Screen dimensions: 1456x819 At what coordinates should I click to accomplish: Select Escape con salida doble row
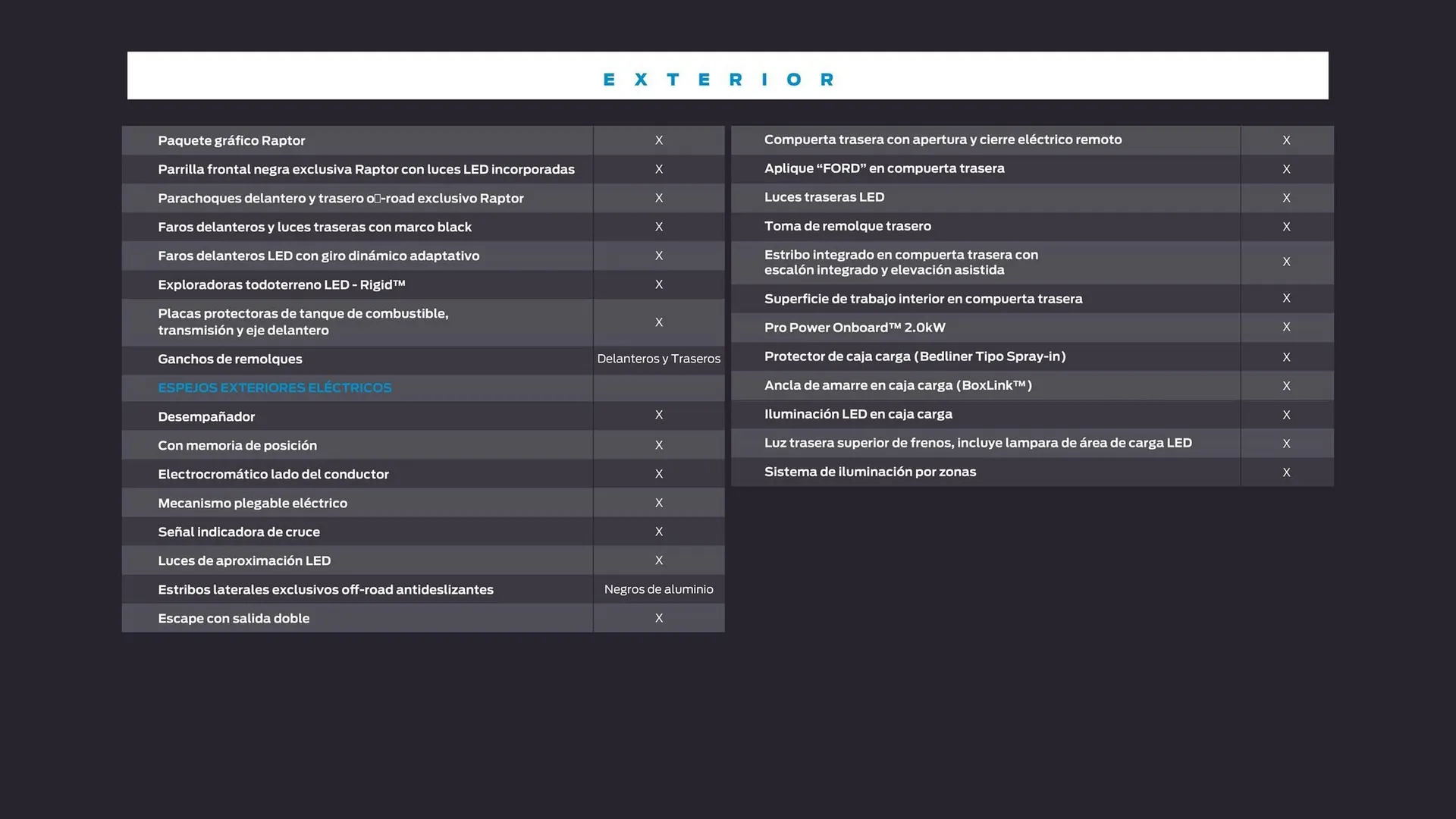tap(234, 618)
